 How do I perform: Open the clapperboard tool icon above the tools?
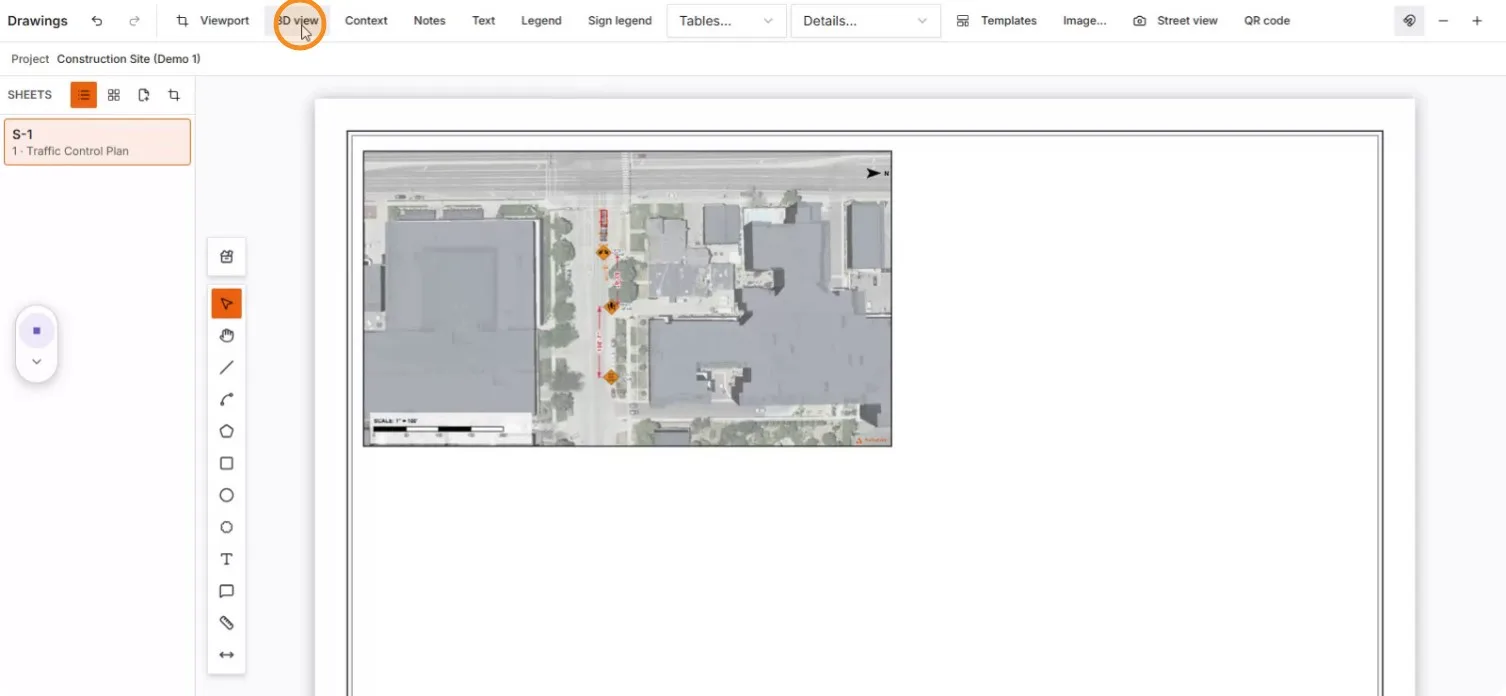pyautogui.click(x=227, y=257)
